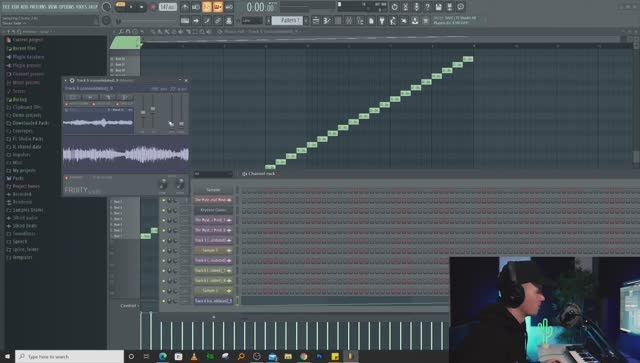The image size is (640, 363).
Task: Click the audio editor scissors icon
Action: (x=405, y=7)
